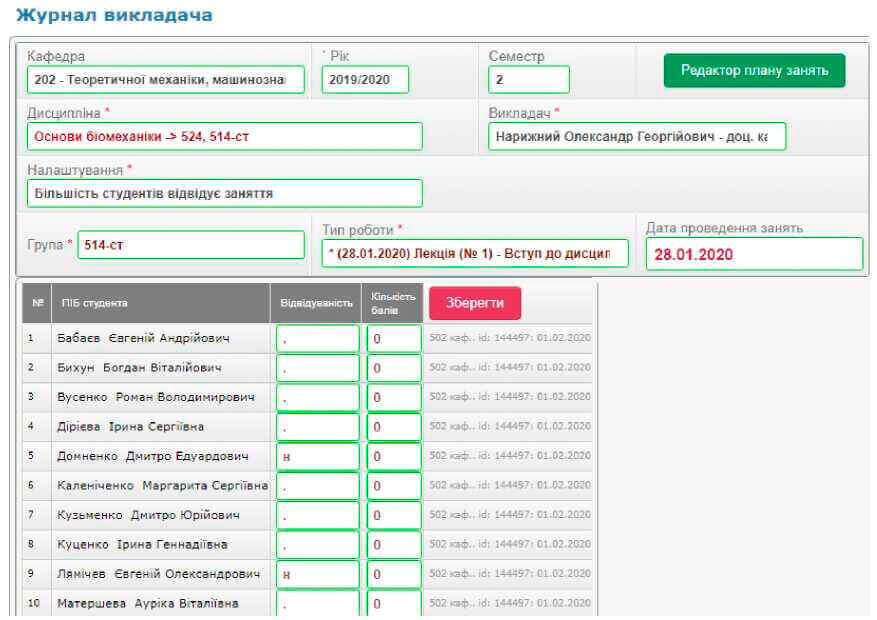Click points field for Каленіченко Маргарита

[x=393, y=486]
